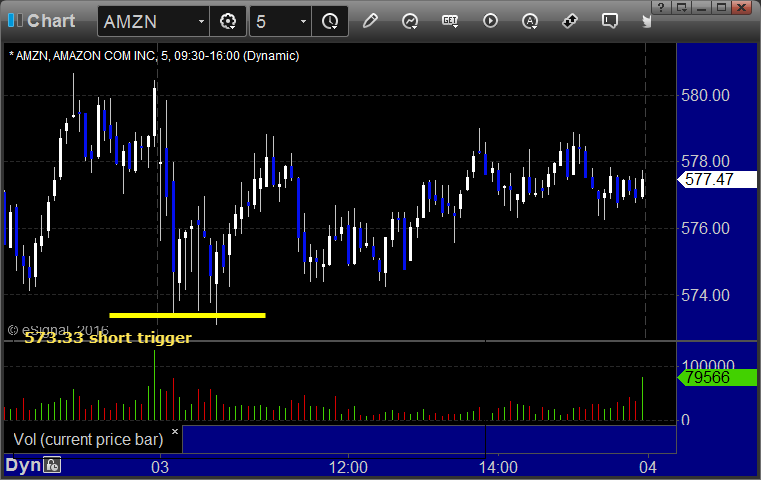Open the help question mark button
This screenshot has height=480, width=761.
(661, 7)
